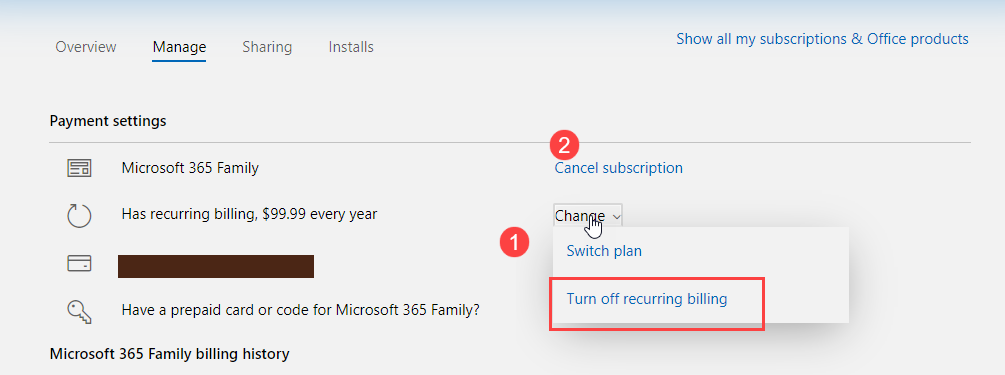Switch to the Overview tab
Viewport: 1005px width, 375px height.
(86, 47)
